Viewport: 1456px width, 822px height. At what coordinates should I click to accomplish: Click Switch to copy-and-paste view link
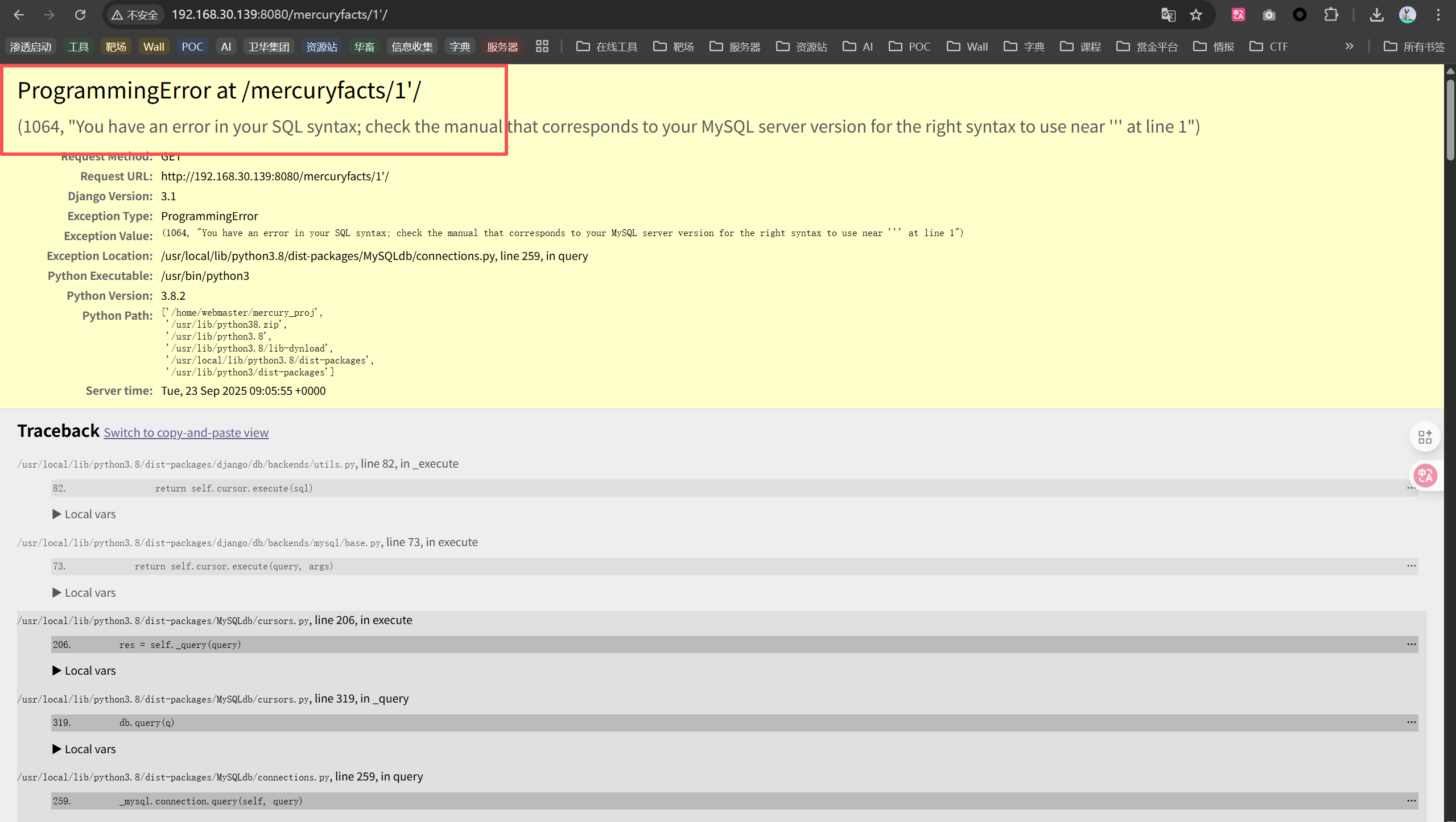coord(186,432)
